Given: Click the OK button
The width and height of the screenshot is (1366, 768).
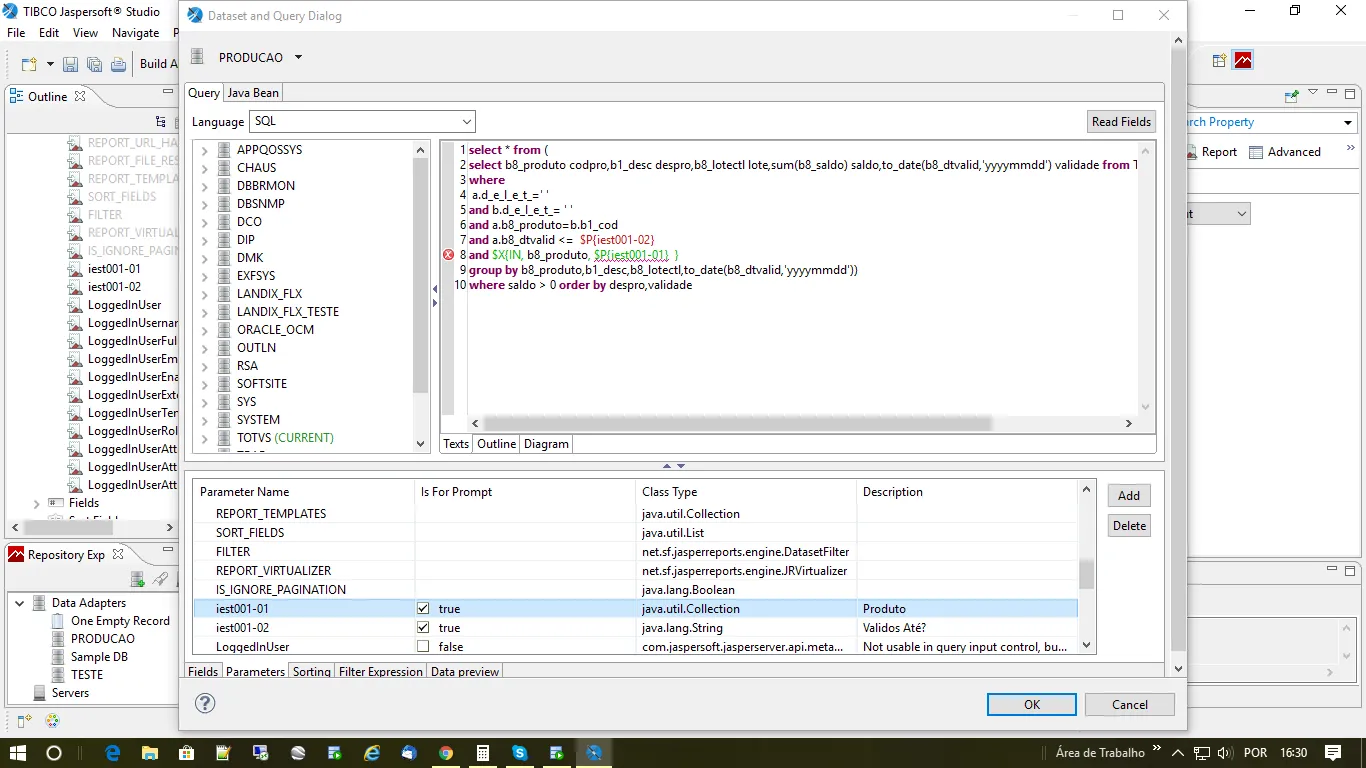Looking at the screenshot, I should pyautogui.click(x=1031, y=705).
